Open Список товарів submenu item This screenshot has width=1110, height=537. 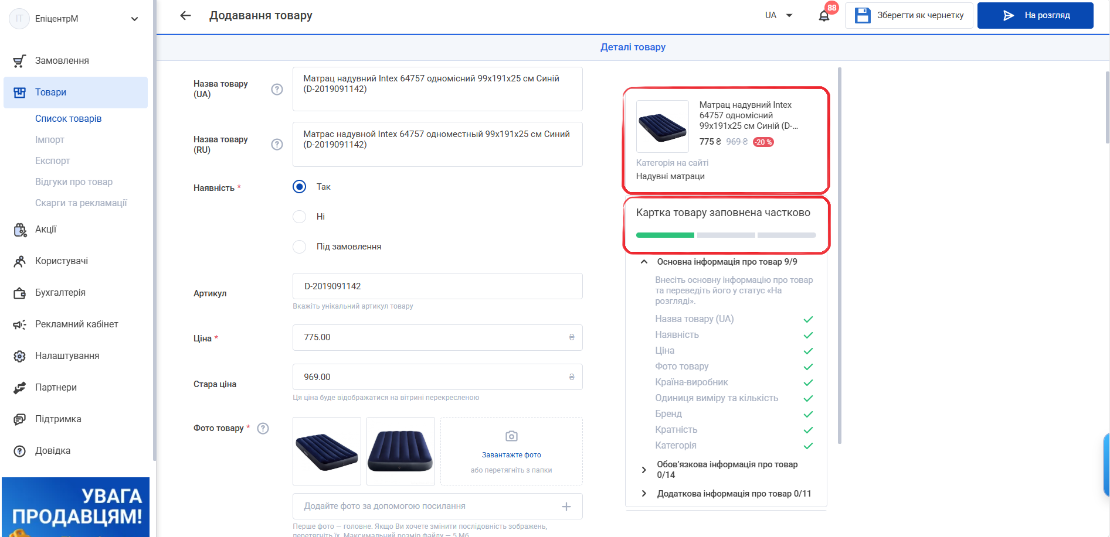coord(69,119)
